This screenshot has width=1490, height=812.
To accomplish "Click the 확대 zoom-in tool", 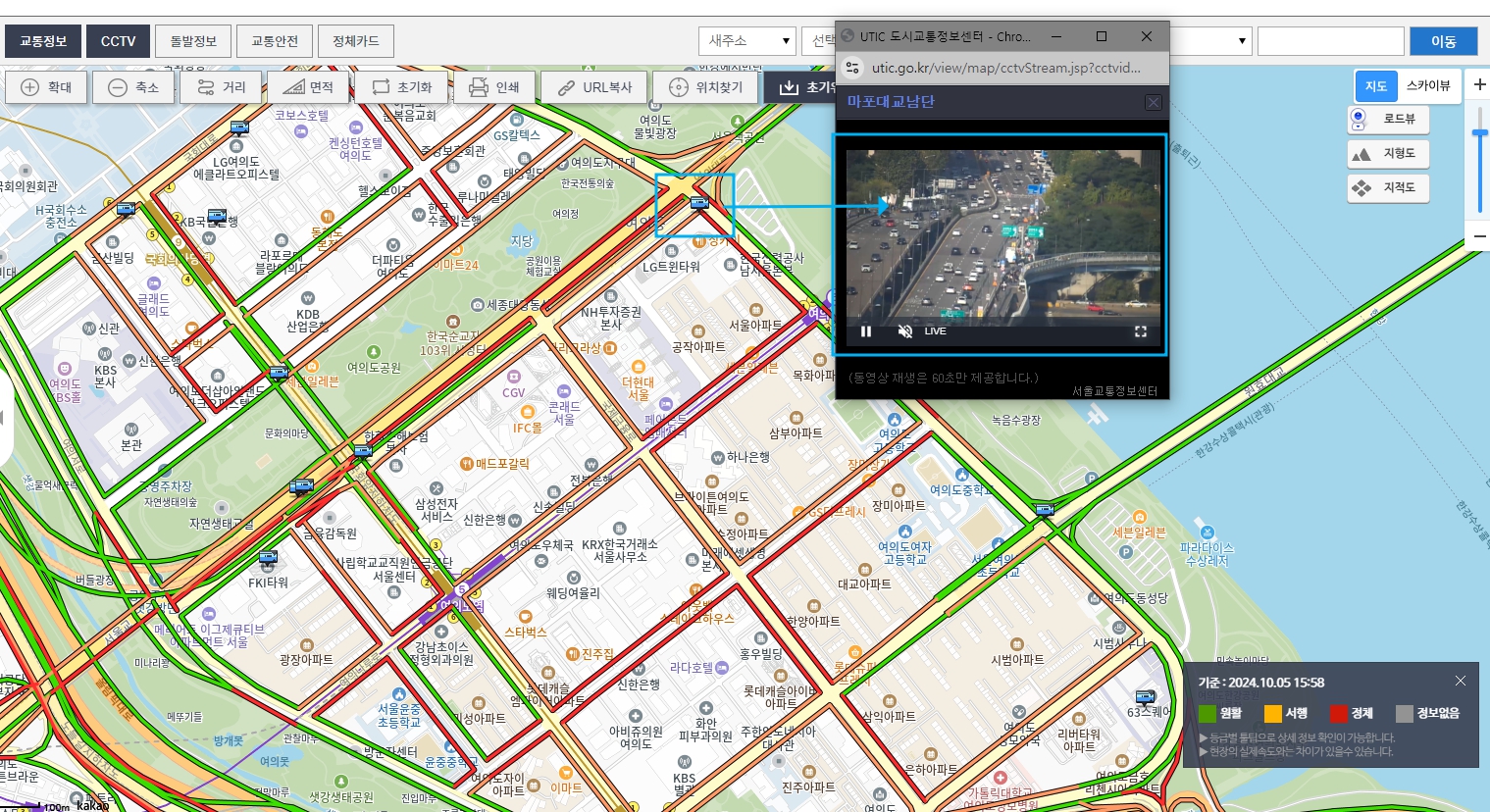I will point(46,87).
